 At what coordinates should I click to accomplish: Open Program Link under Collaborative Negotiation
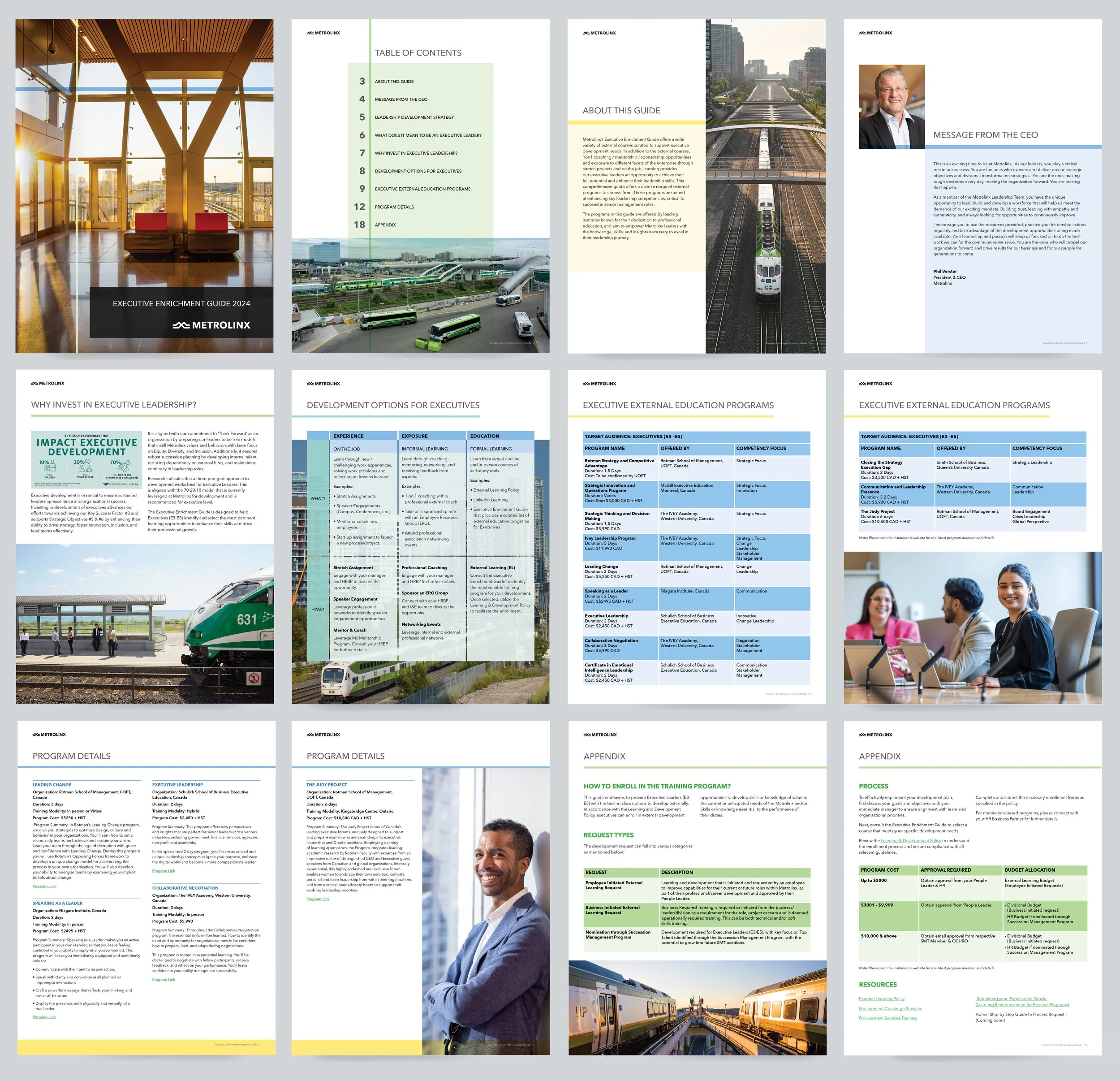pyautogui.click(x=164, y=979)
